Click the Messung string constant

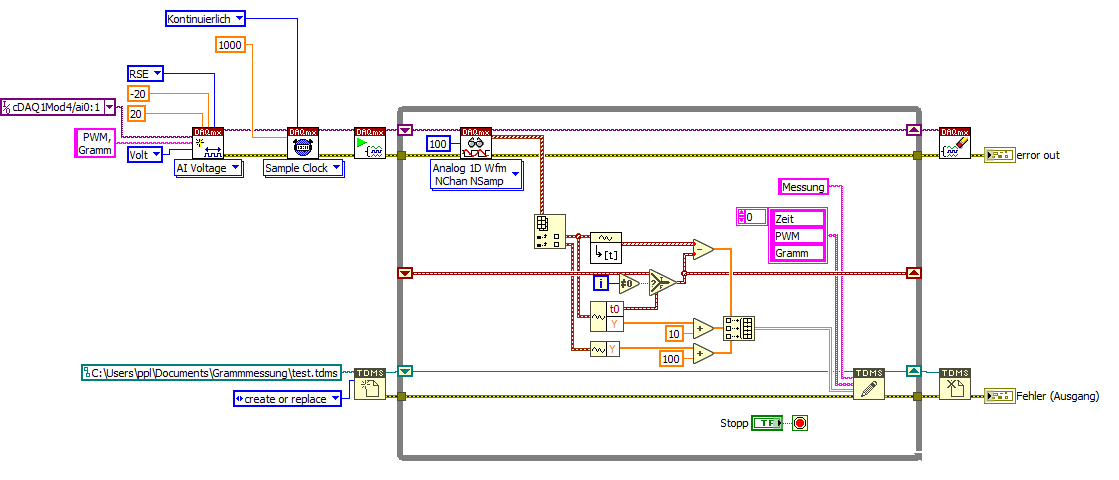pyautogui.click(x=803, y=187)
